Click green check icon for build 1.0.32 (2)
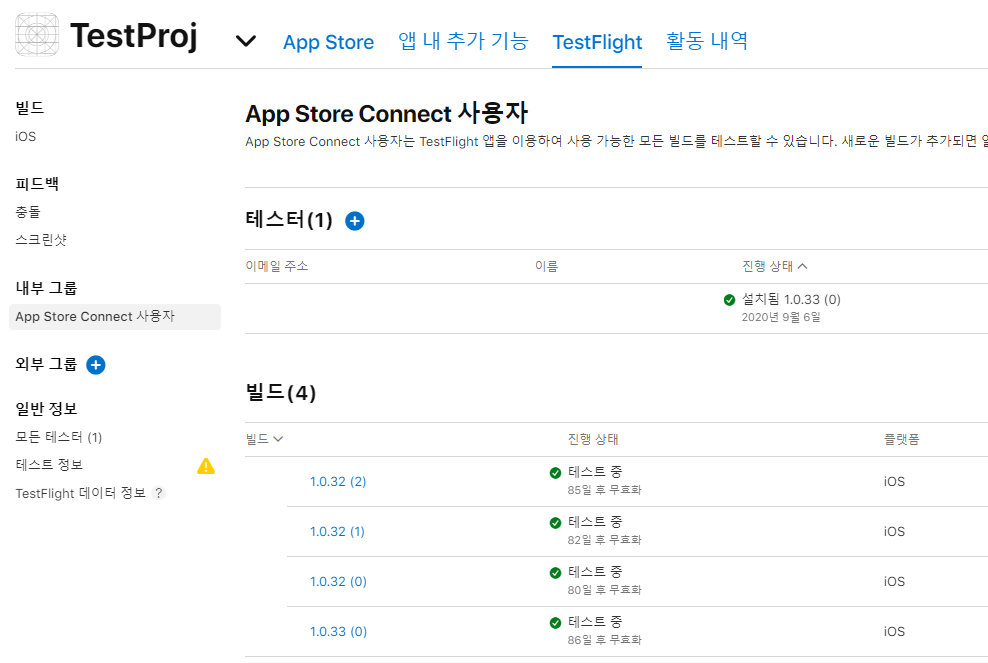 click(555, 473)
